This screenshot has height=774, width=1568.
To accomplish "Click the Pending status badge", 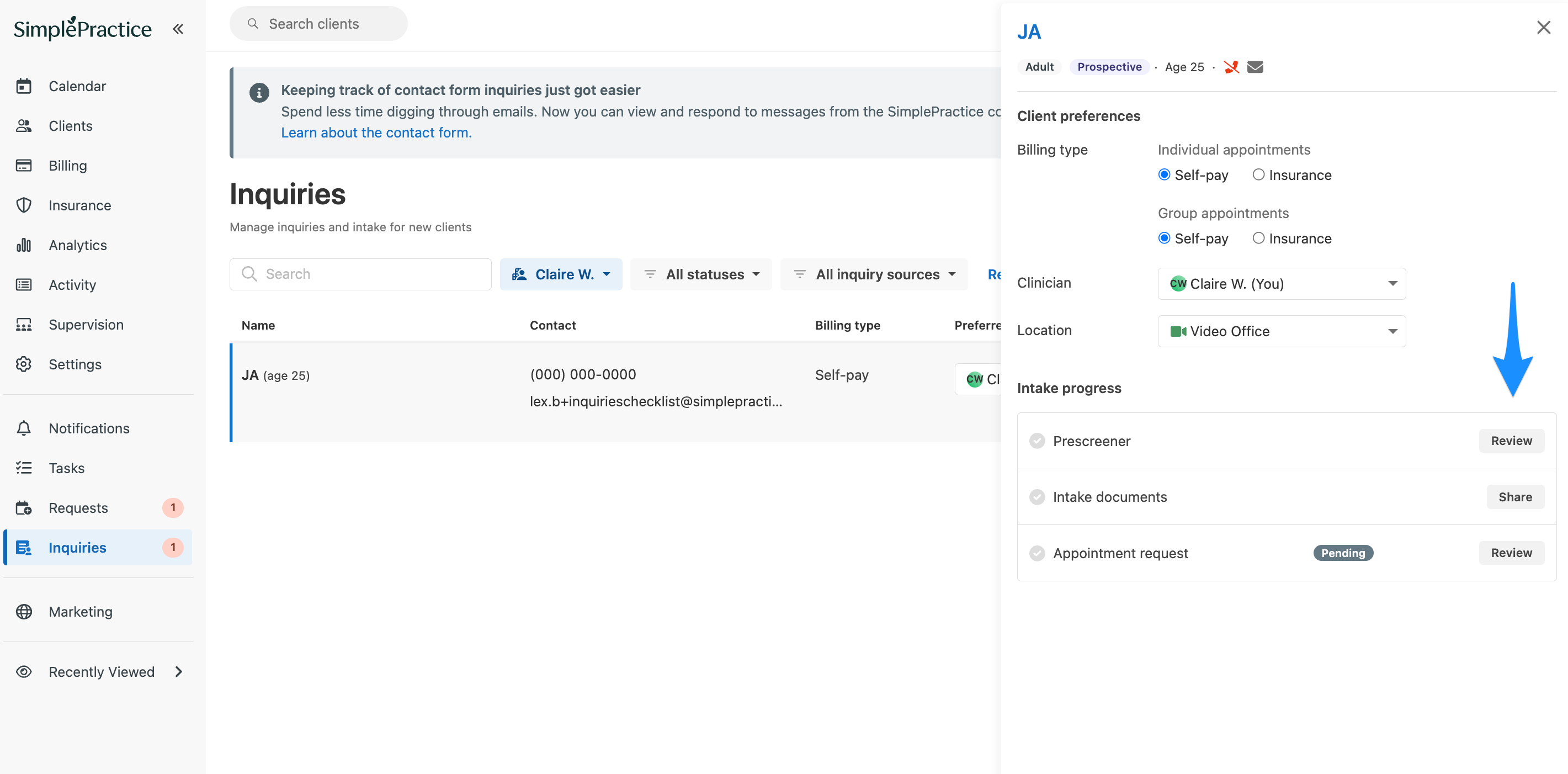I will point(1343,552).
